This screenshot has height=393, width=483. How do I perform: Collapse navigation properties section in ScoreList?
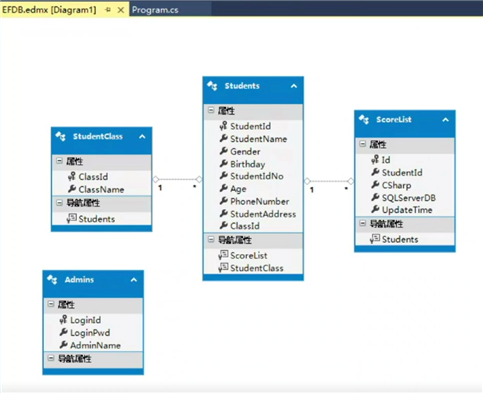tap(363, 223)
